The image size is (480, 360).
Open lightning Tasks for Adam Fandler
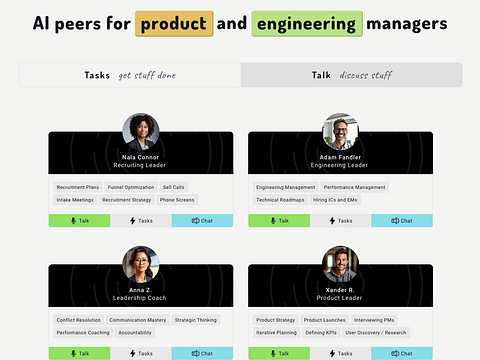tap(341, 221)
